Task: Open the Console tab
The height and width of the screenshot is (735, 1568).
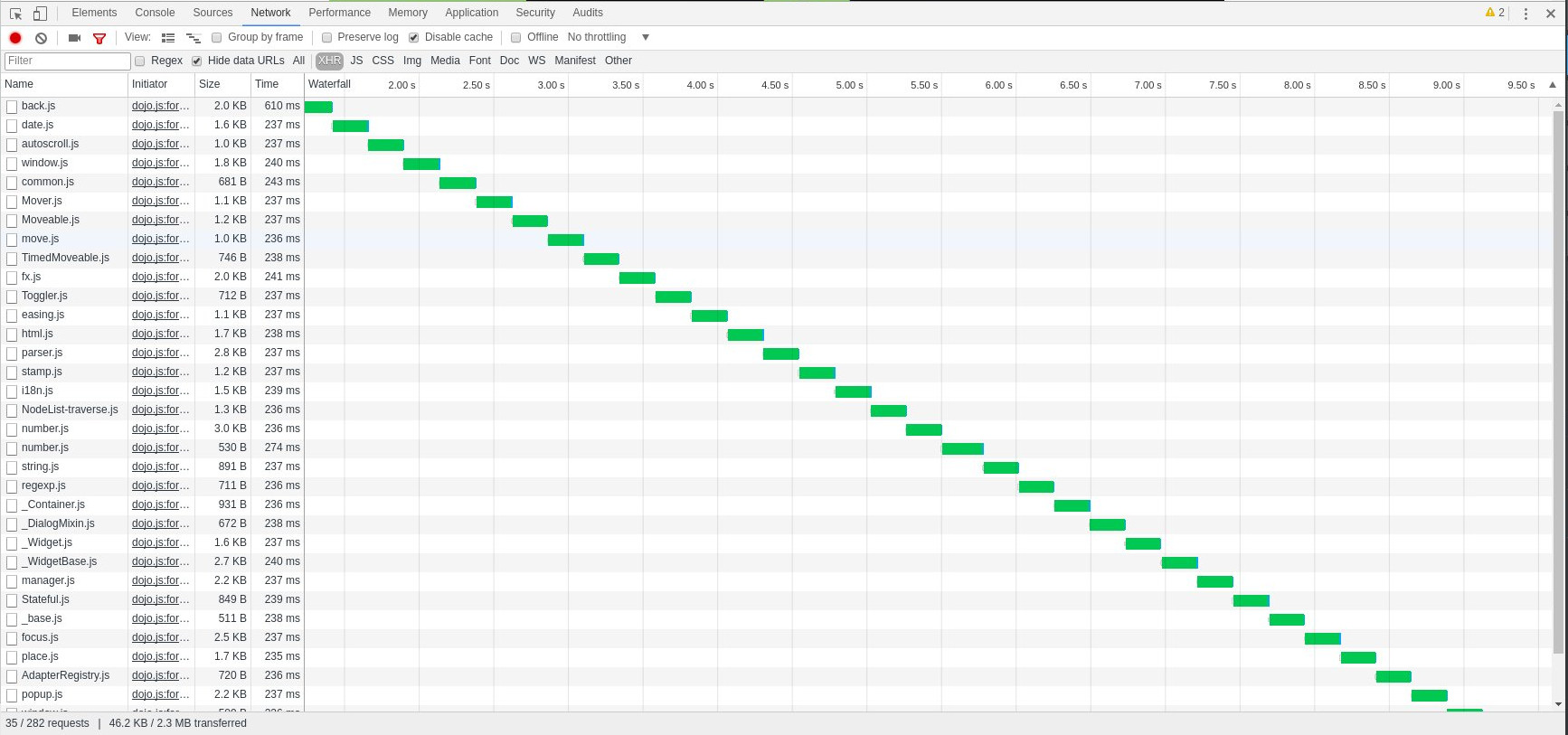Action: tap(155, 13)
